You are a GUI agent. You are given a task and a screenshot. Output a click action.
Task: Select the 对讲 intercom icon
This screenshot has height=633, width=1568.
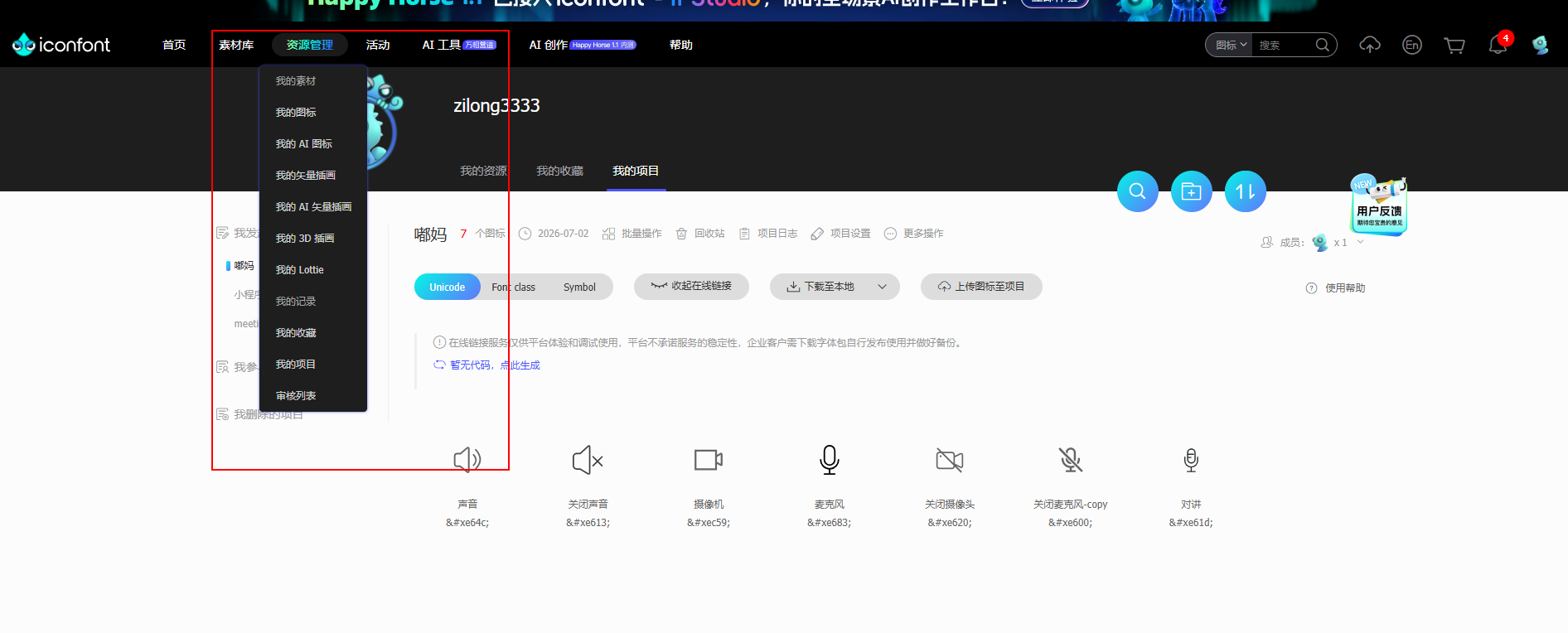point(1191,460)
